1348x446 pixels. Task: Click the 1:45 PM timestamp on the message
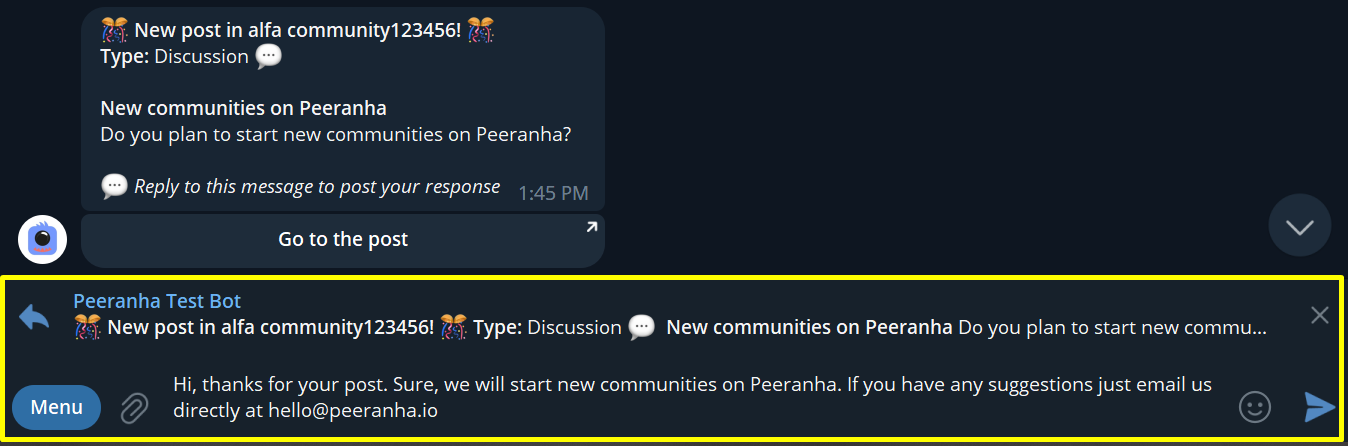[x=553, y=193]
